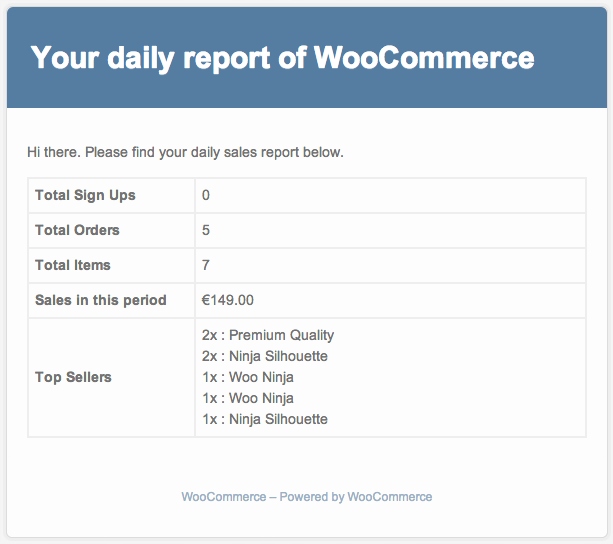Screen dimensions: 613x544
Task: Click the €149.00 sales amount
Action: [228, 300]
